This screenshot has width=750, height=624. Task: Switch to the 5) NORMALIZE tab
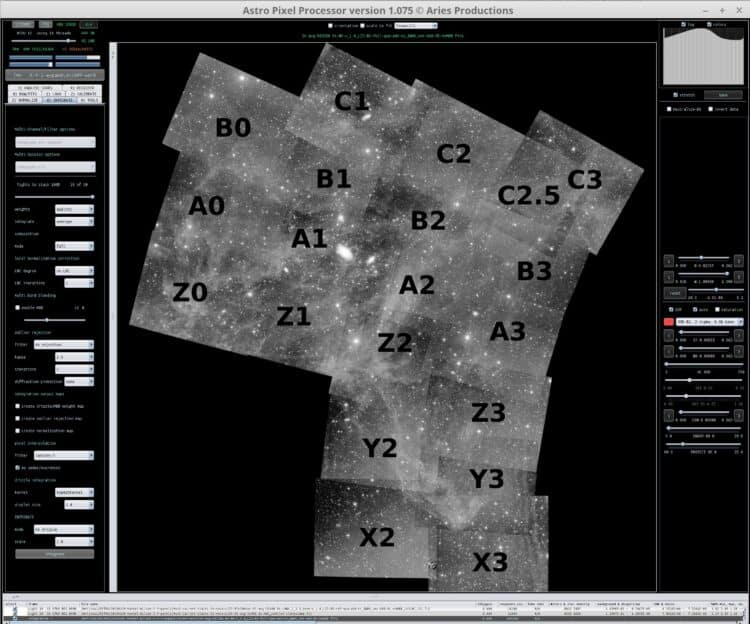[x=24, y=100]
